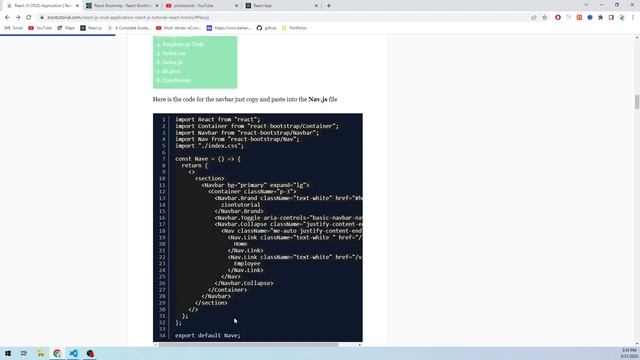Viewport: 640px width, 360px height.
Task: Click 'Home' text on code line 20
Action: pyautogui.click(x=240, y=244)
